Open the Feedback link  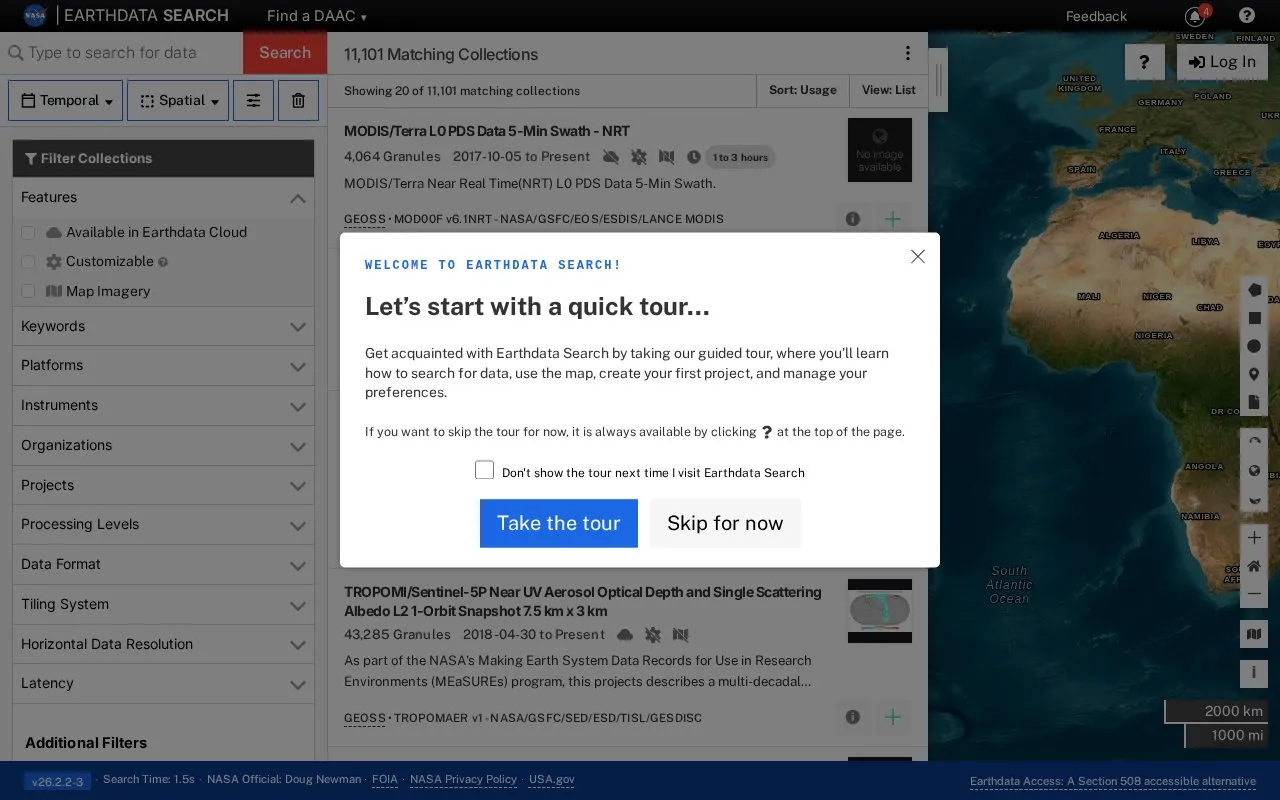(x=1096, y=16)
